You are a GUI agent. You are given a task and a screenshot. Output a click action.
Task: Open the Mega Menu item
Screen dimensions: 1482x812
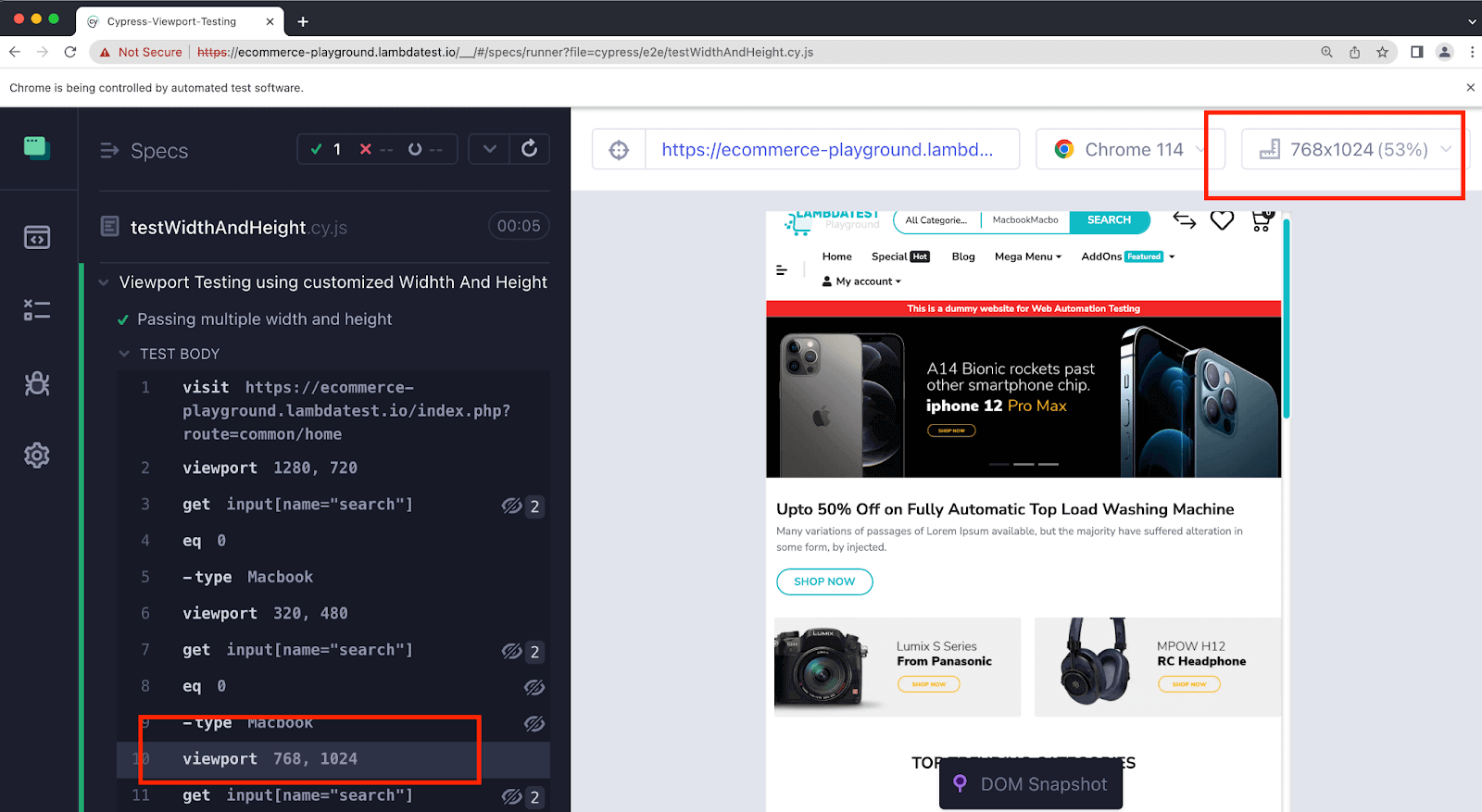click(1027, 256)
